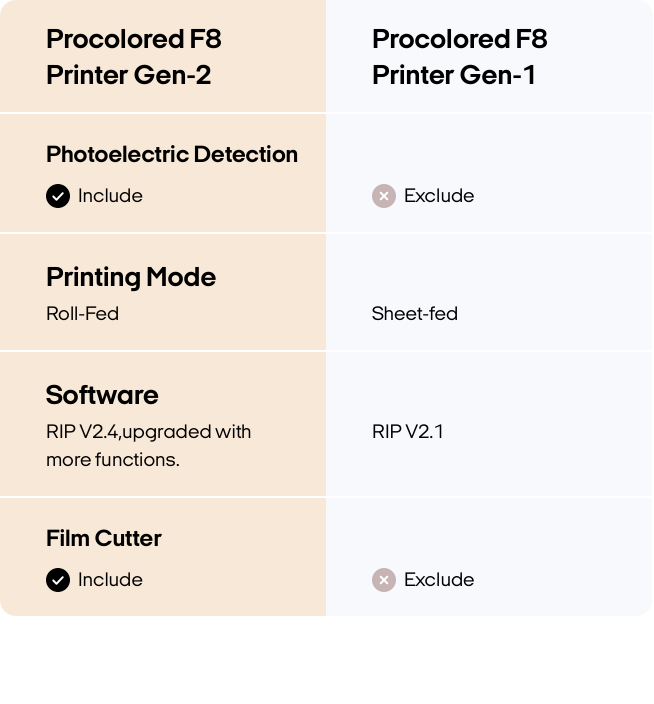Select the Sheet-fed printing mode text

coord(415,314)
